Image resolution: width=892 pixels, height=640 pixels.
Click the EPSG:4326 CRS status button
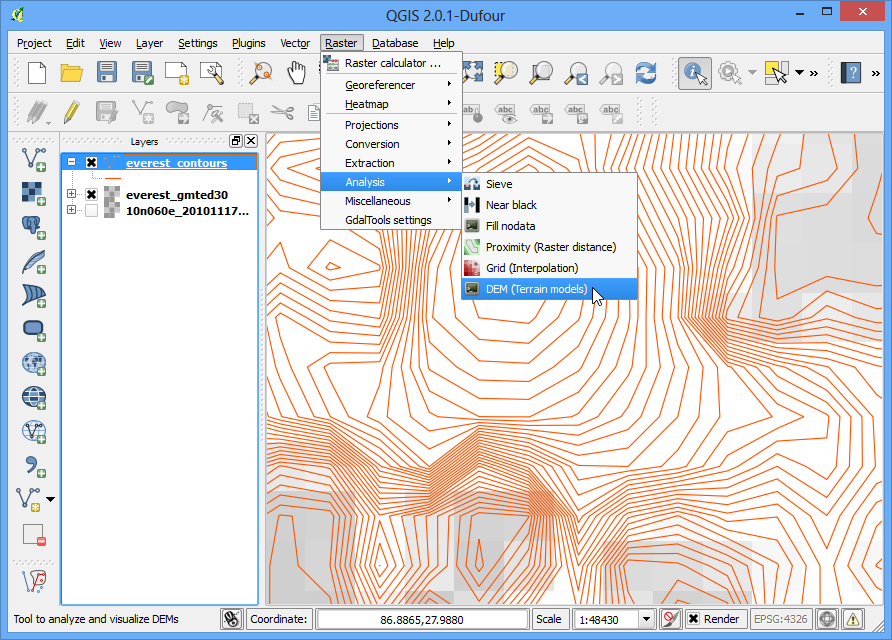(780, 619)
